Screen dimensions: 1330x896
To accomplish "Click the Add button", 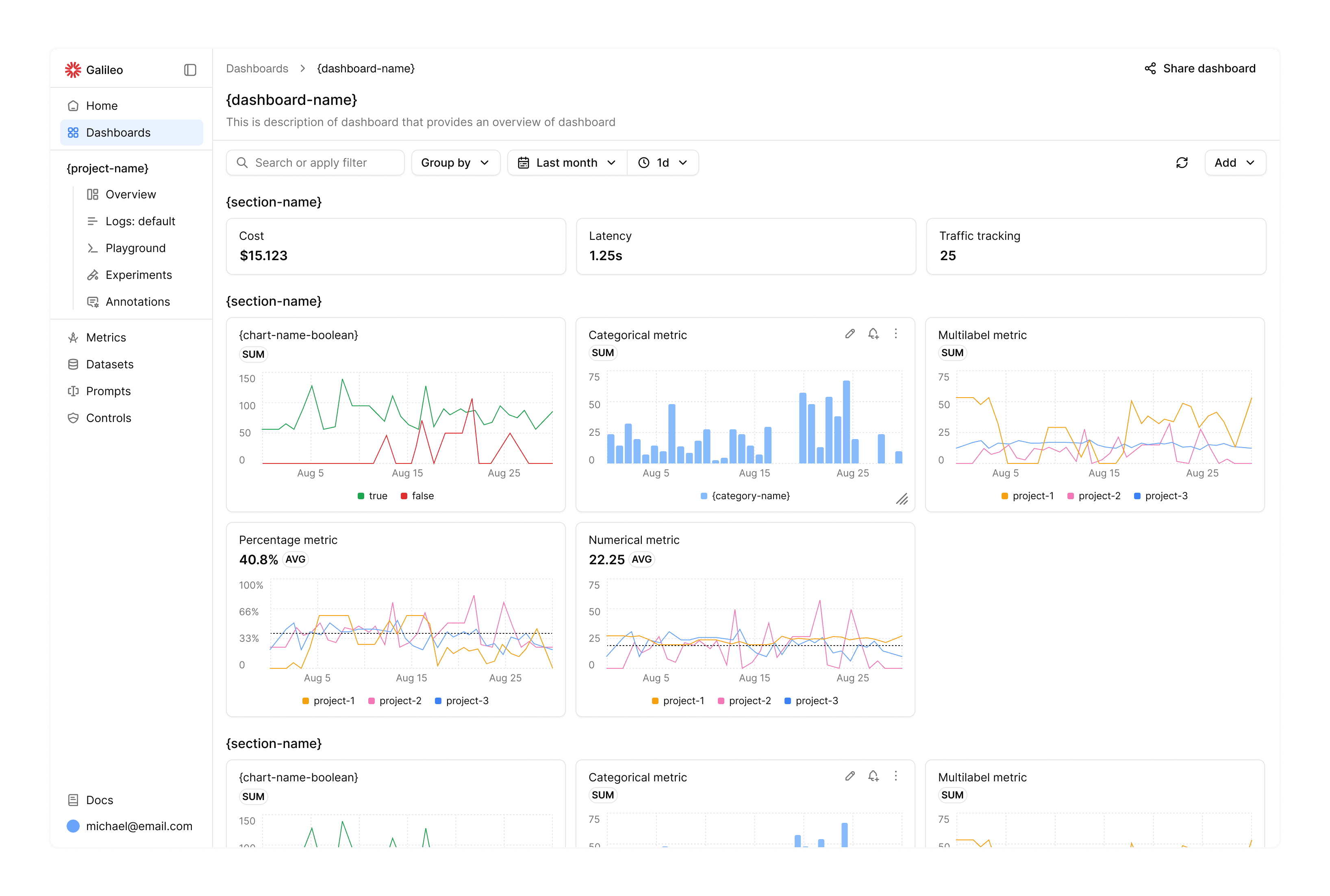I will 1234,163.
